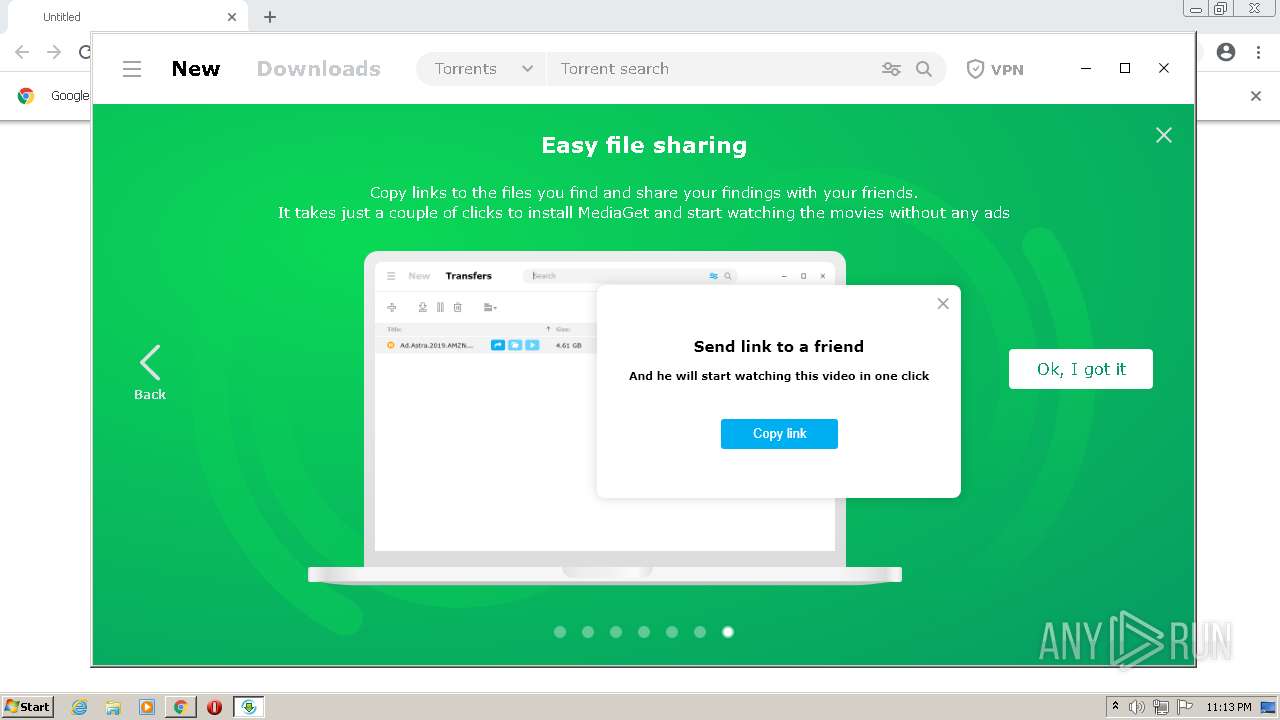The height and width of the screenshot is (720, 1280).
Task: Open the search filter settings icon
Action: (891, 69)
